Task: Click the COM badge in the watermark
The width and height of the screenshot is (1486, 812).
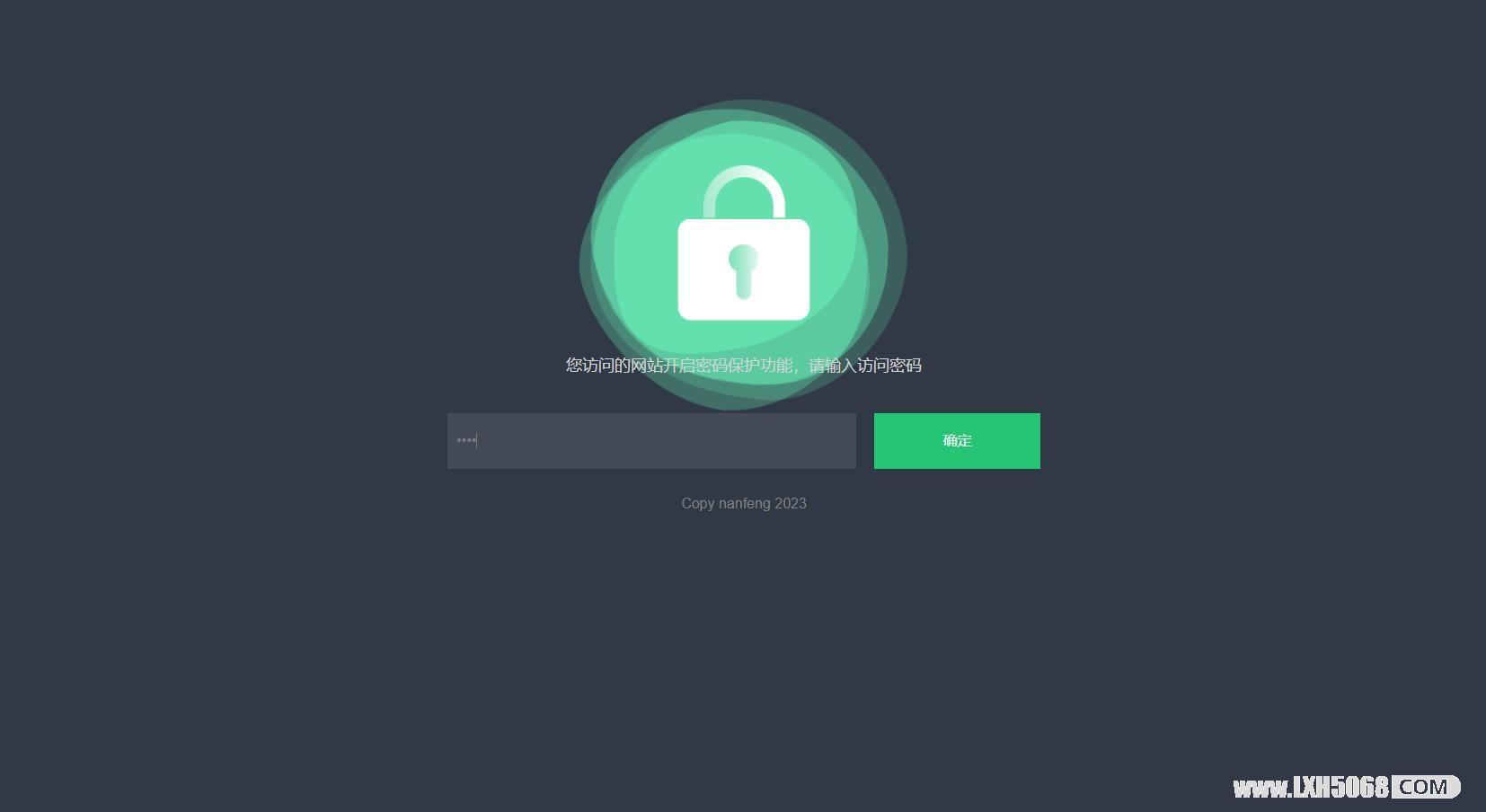Action: point(1424,788)
